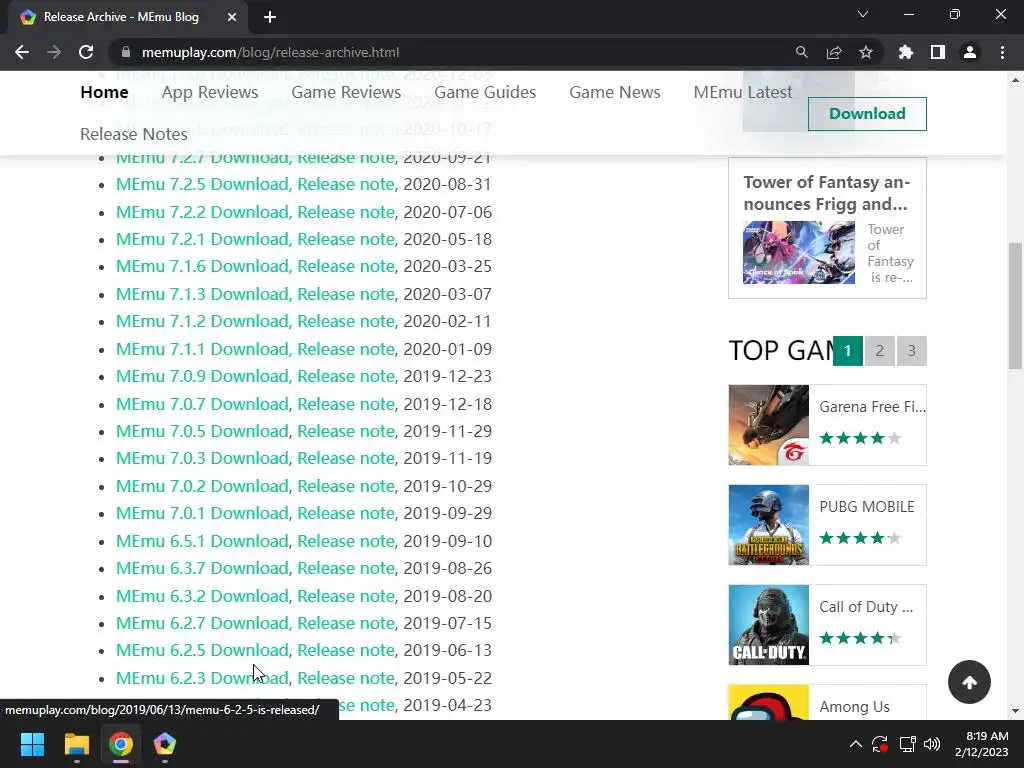Bookmark this page with the star icon
Screen dimensions: 1024x768
tap(866, 52)
